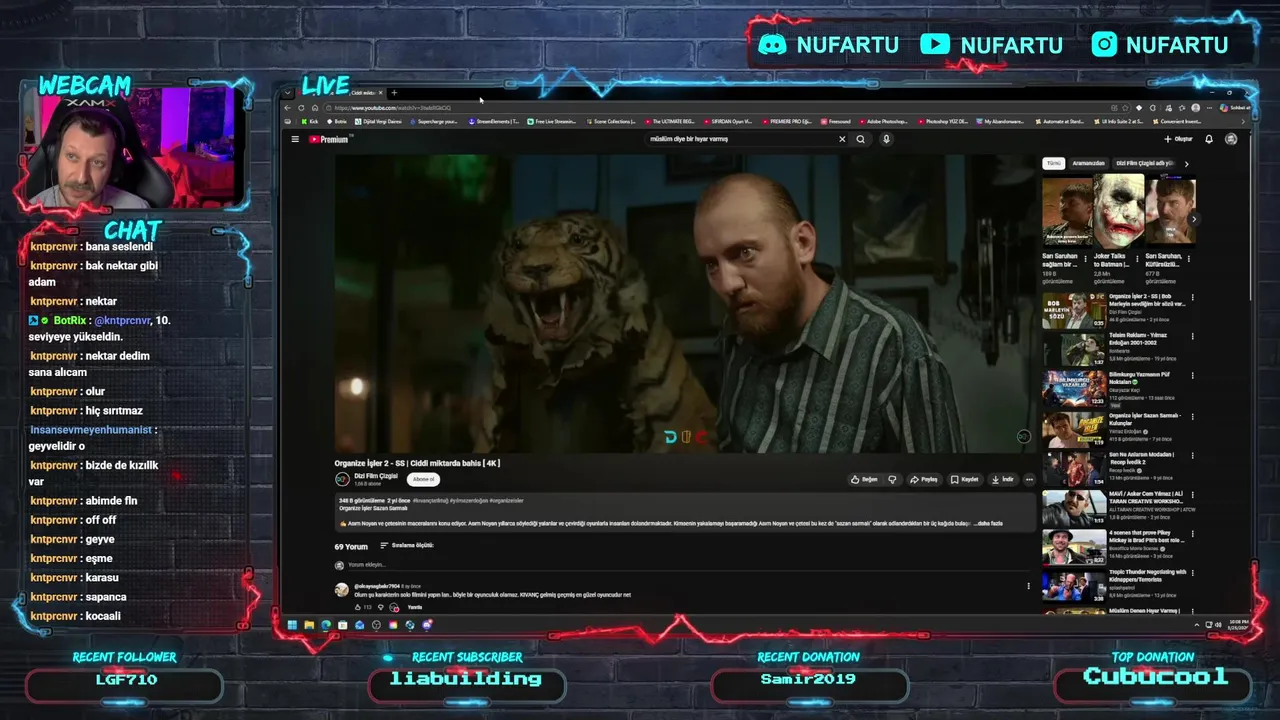The height and width of the screenshot is (720, 1280).
Task: Clear the YouTube search query with X
Action: tap(842, 139)
